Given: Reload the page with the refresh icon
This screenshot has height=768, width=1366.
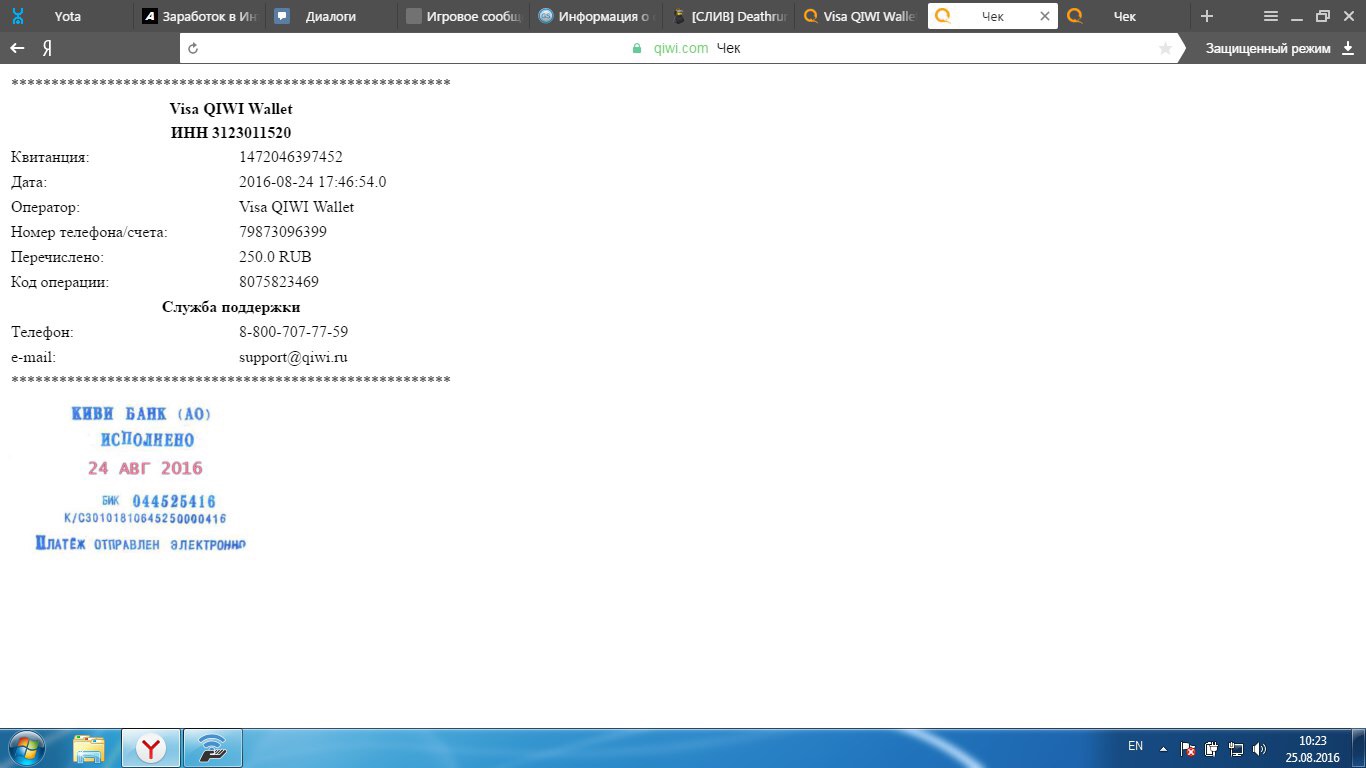Looking at the screenshot, I should coord(193,48).
